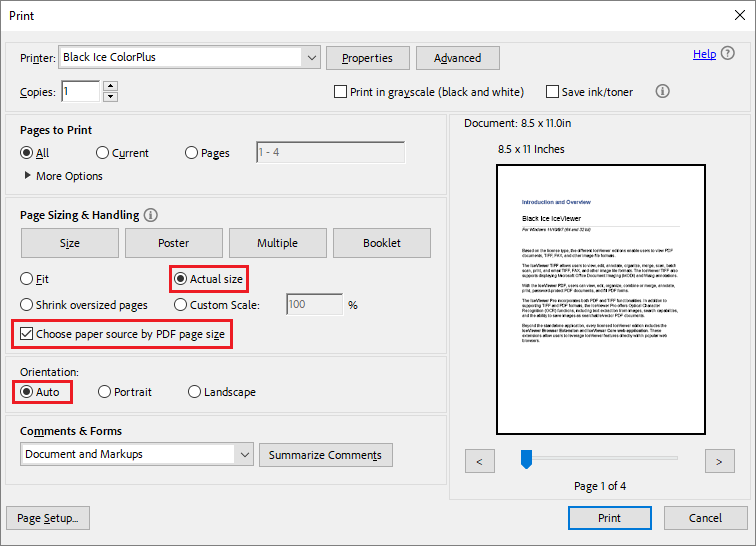Image resolution: width=756 pixels, height=546 pixels.
Task: Open the Printer dropdown list
Action: pos(311,58)
